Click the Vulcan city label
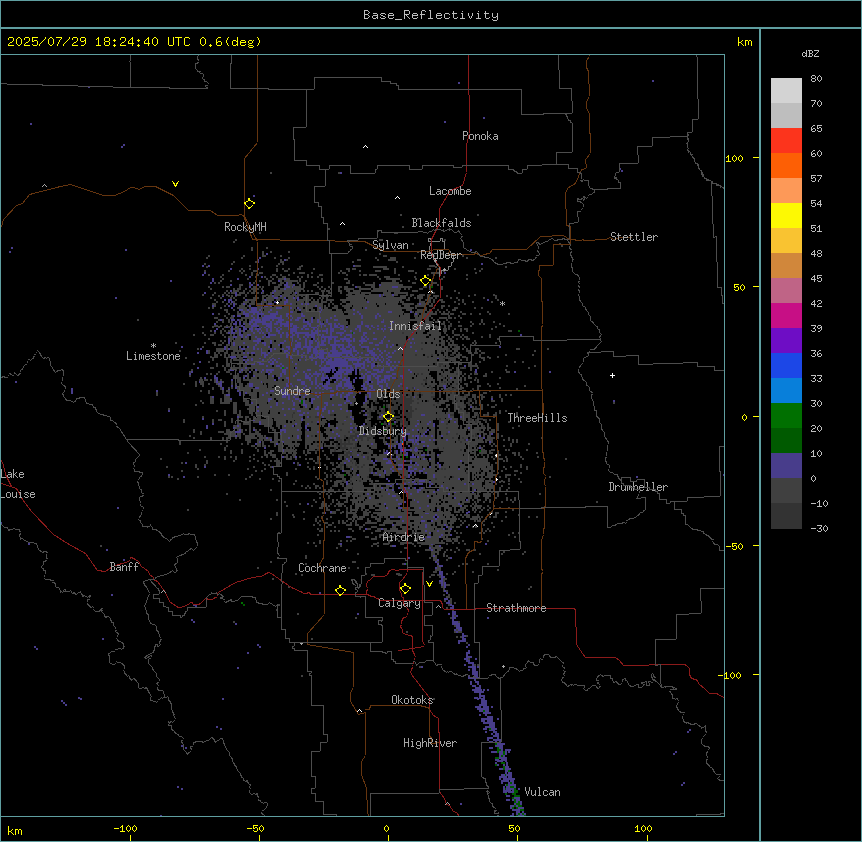 (x=543, y=792)
